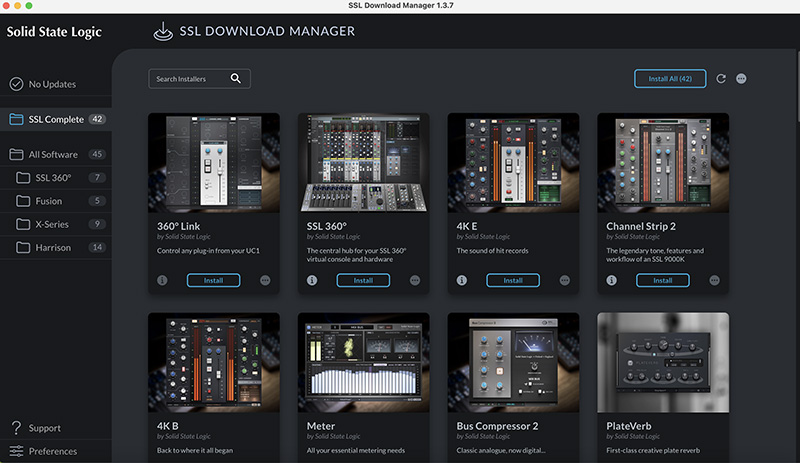Screen dimensions: 800x463
Task: Show info for Channel Strip 2
Action: click(611, 281)
